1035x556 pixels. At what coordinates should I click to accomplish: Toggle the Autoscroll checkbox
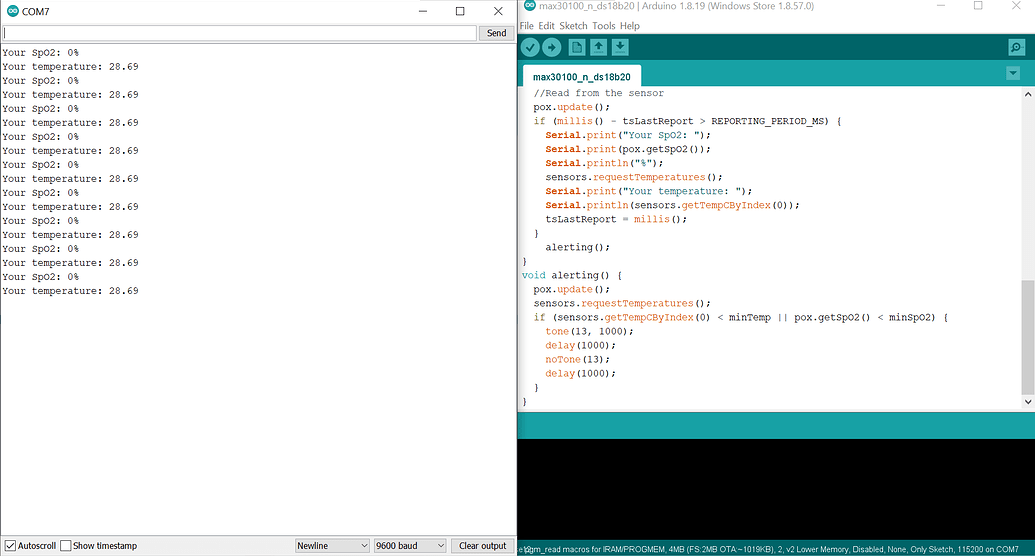(11, 545)
